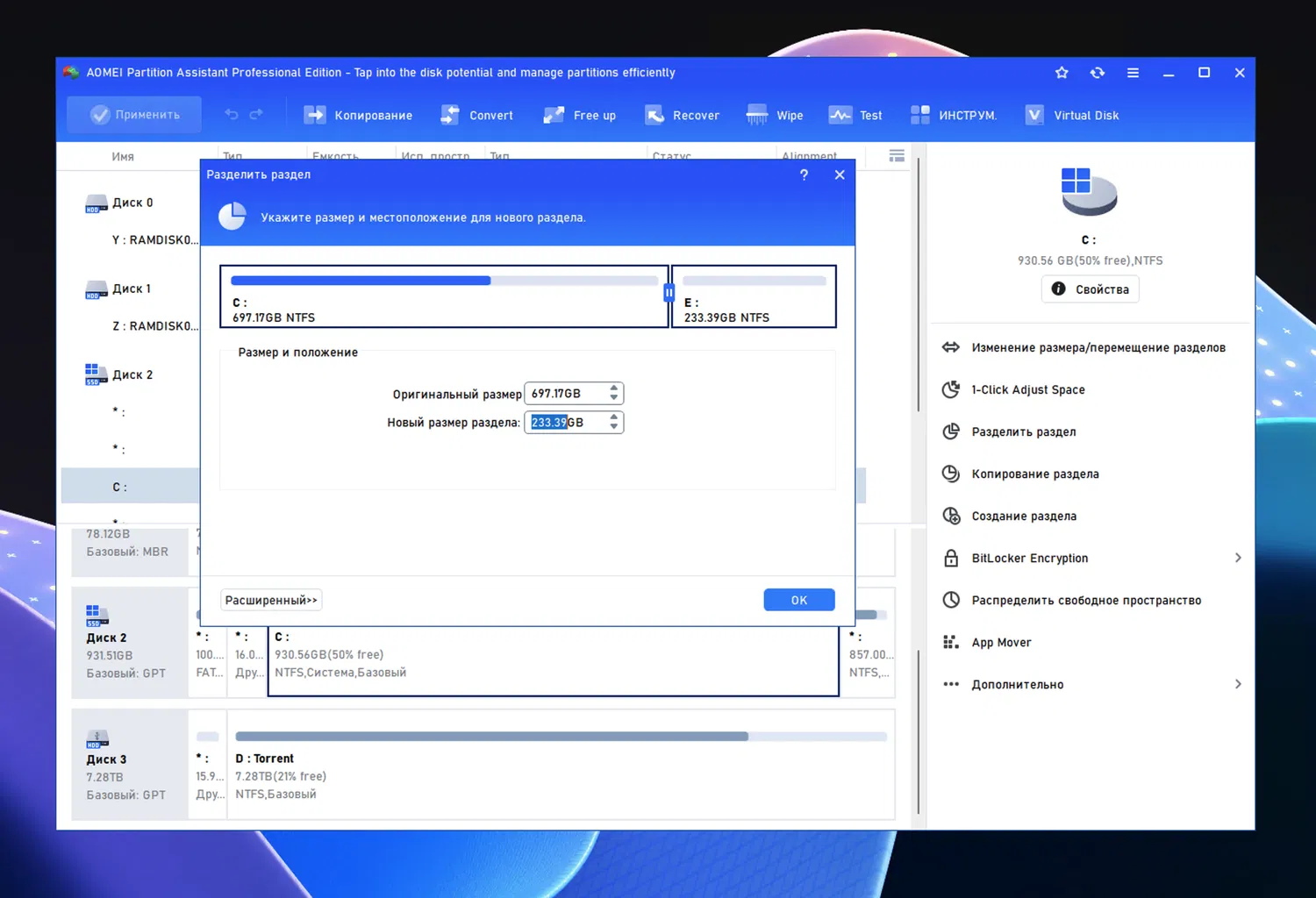1316x898 pixels.
Task: Open the Test toolbar item
Action: 855,115
